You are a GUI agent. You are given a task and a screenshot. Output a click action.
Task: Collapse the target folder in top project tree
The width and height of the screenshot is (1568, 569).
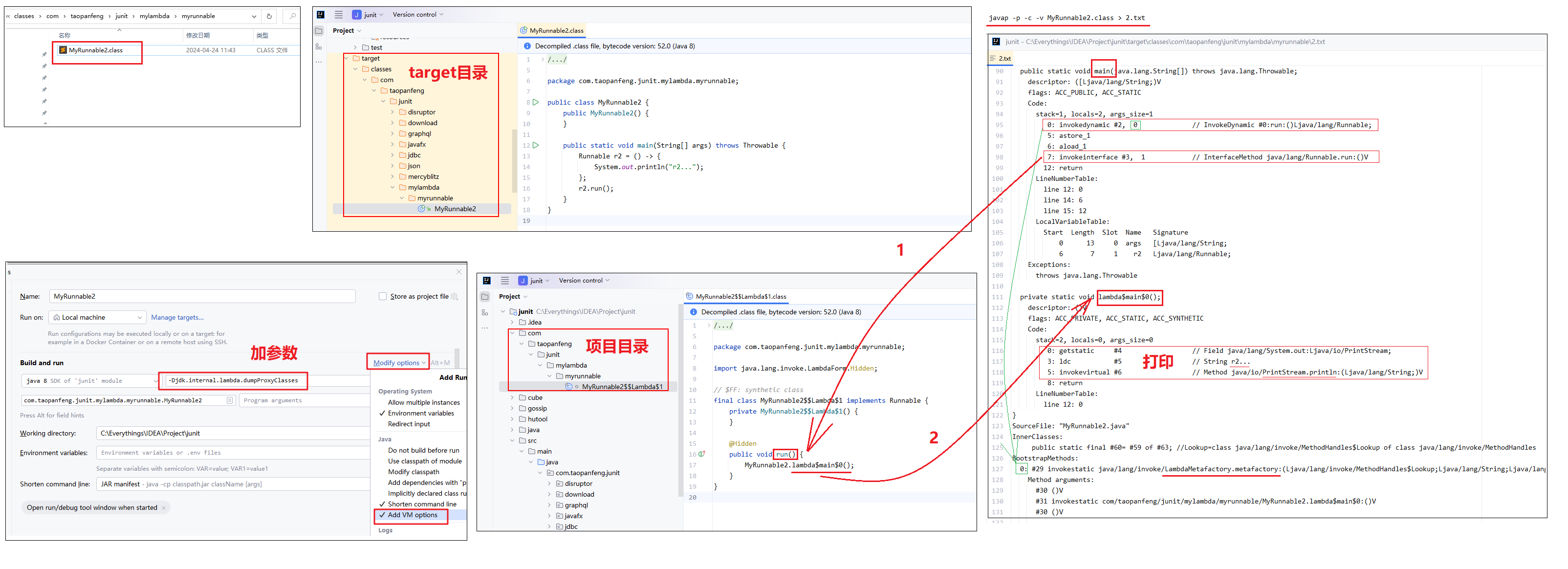[x=347, y=59]
